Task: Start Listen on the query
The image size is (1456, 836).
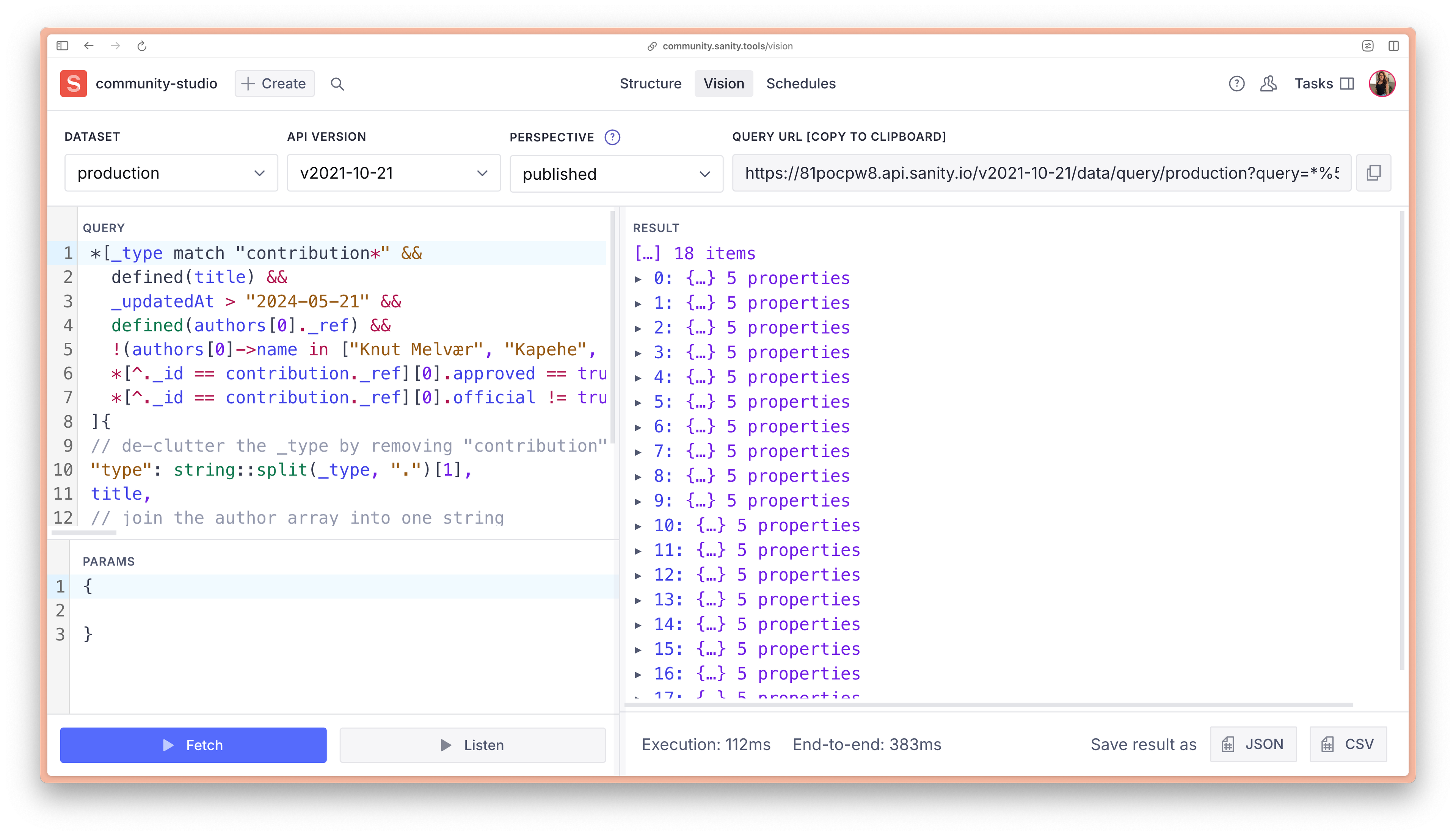Action: 472,745
